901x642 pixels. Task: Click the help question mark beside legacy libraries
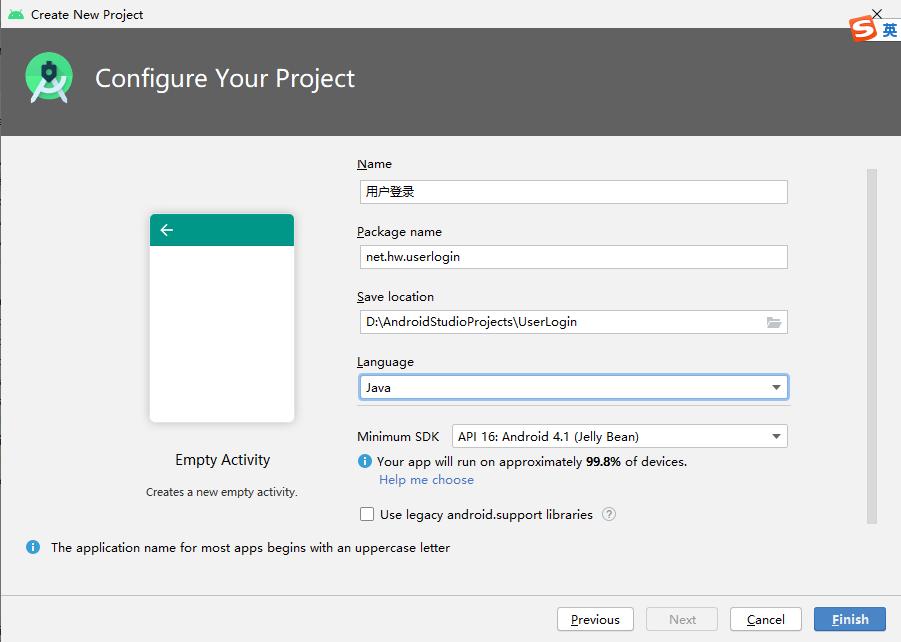[x=609, y=514]
